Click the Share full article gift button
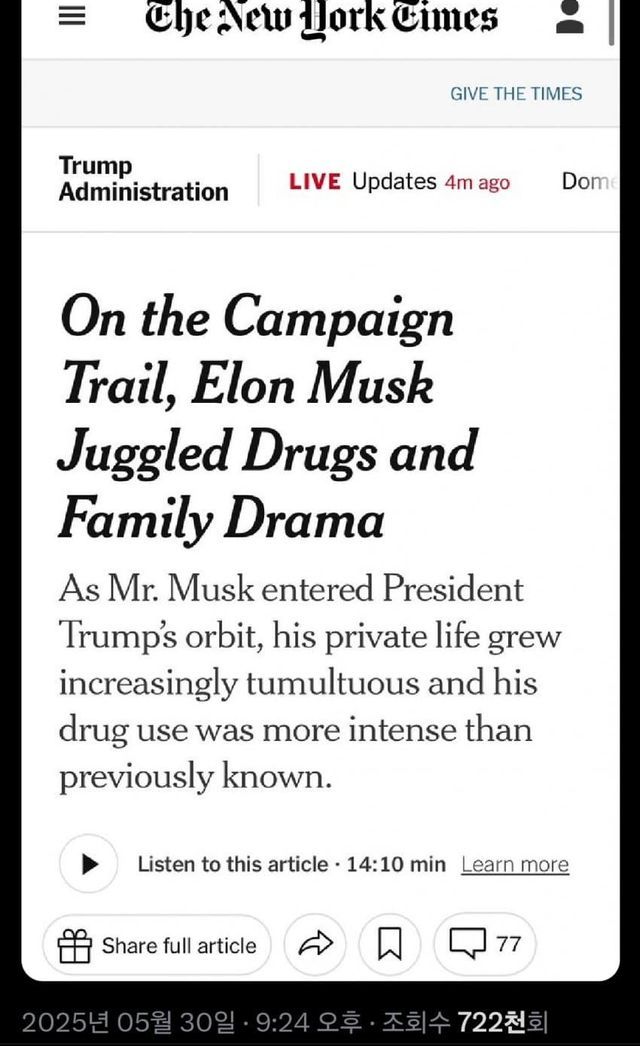The image size is (640, 1046). (x=157, y=945)
